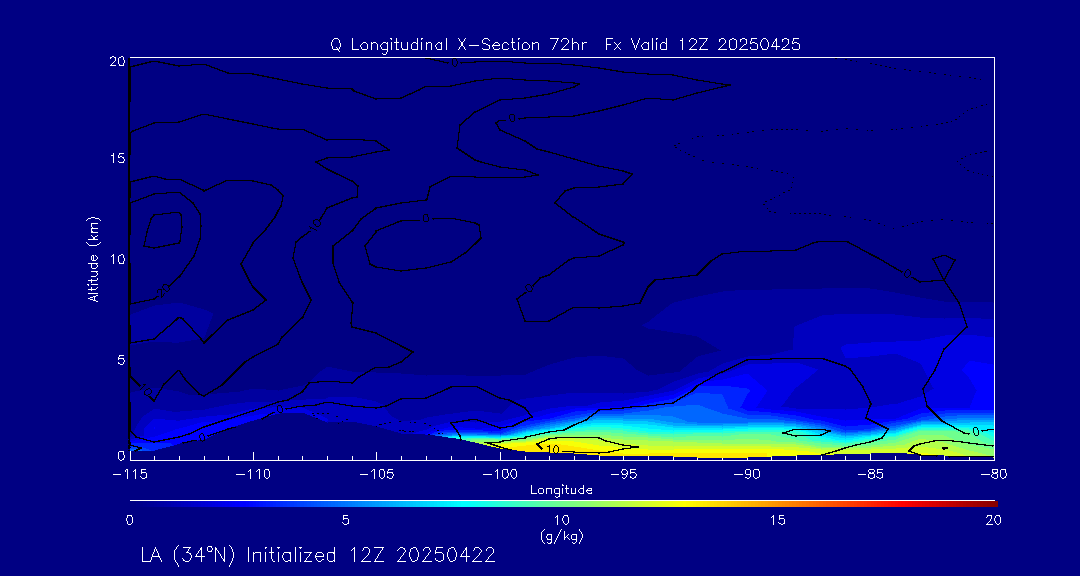Select the "(g/kg)" units label under color bar
The width and height of the screenshot is (1080, 576).
point(561,535)
